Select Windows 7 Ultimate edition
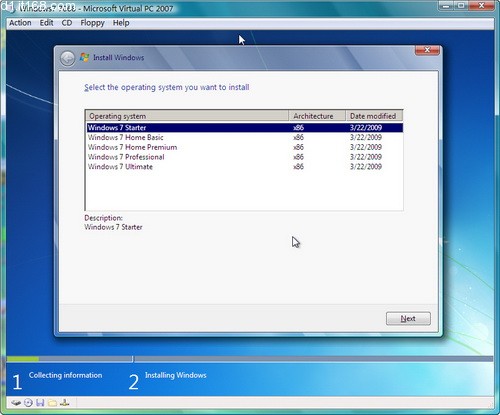The width and height of the screenshot is (500, 415). coord(245,167)
